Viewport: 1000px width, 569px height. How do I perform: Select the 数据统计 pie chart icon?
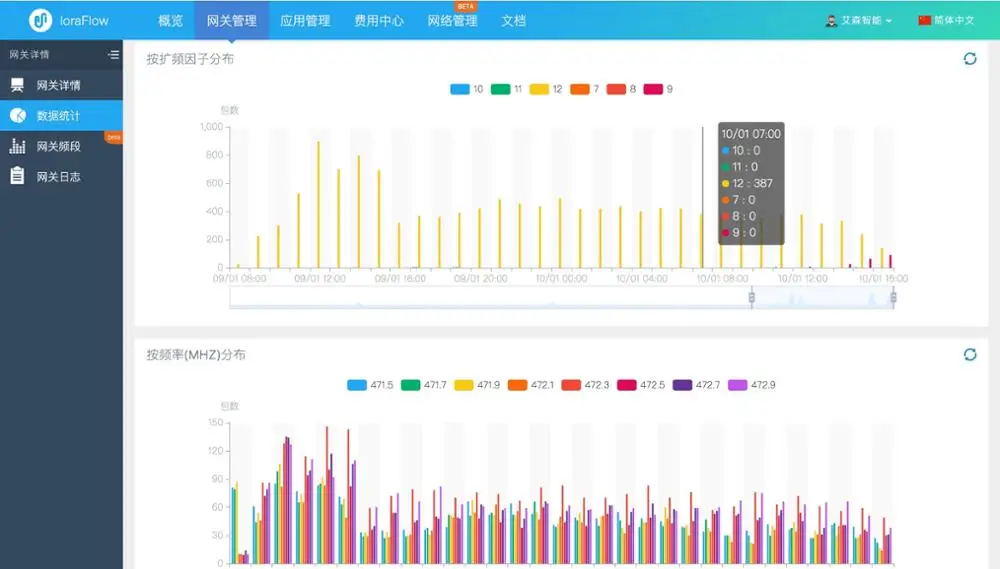coord(18,115)
